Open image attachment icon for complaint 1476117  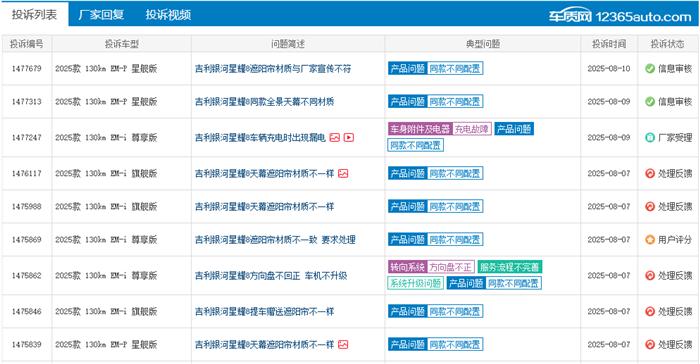point(343,173)
